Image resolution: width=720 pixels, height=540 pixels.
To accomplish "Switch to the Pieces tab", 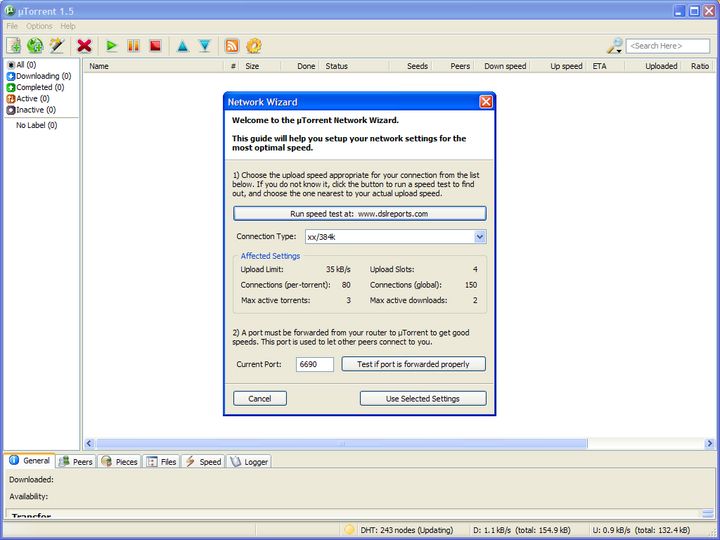I will [119, 462].
